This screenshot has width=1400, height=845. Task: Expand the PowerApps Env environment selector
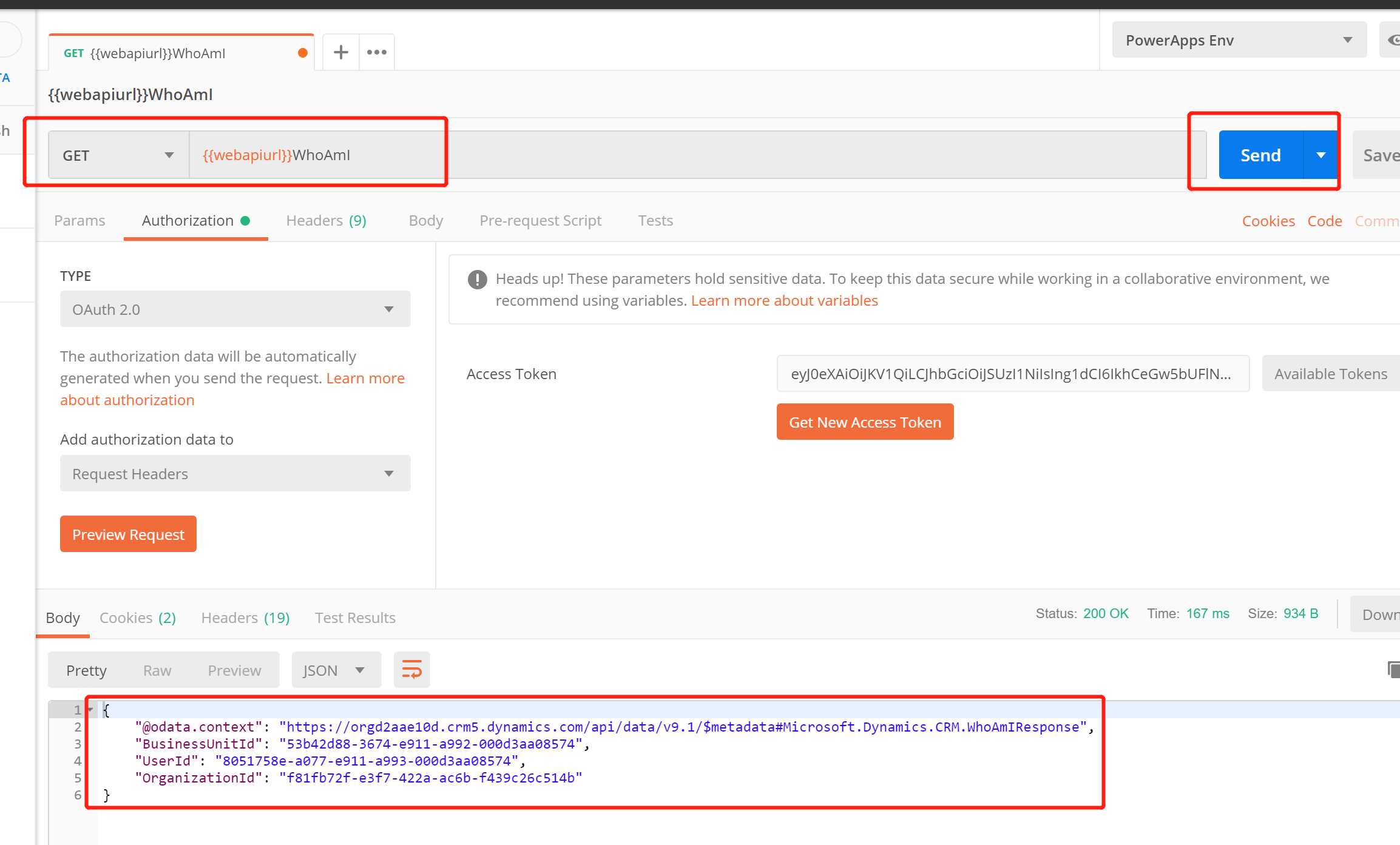(1239, 40)
